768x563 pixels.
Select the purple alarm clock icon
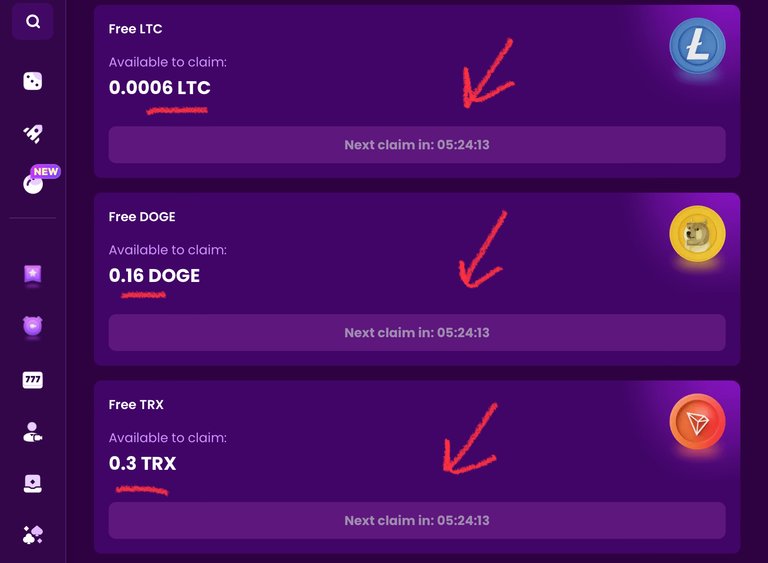(x=33, y=326)
